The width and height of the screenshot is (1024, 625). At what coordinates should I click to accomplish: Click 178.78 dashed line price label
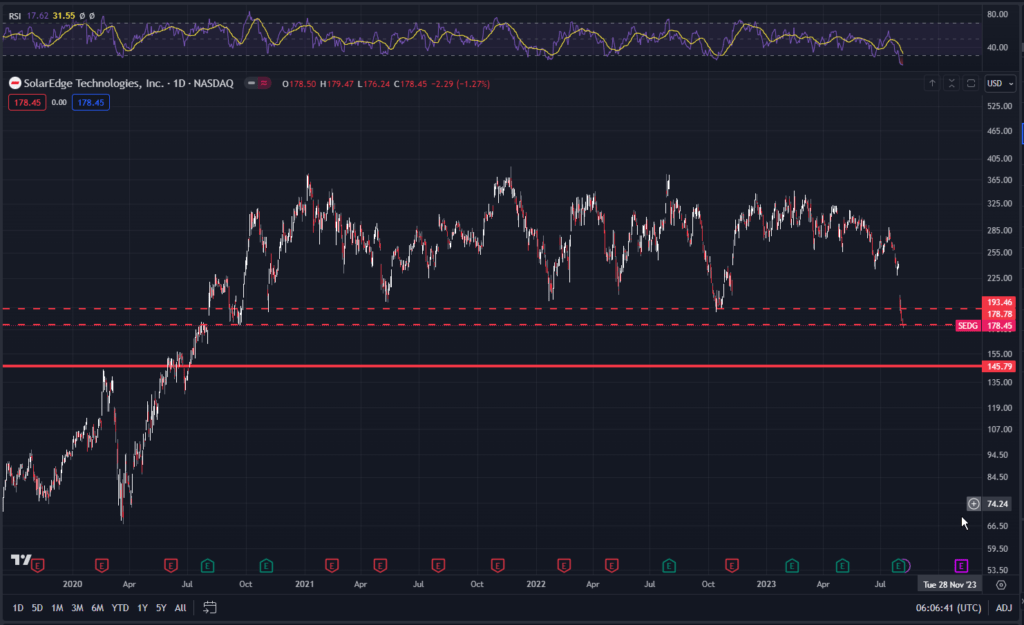(x=999, y=314)
